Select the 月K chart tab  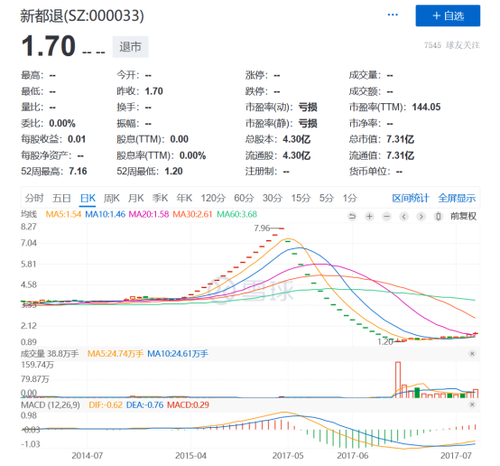click(x=136, y=198)
